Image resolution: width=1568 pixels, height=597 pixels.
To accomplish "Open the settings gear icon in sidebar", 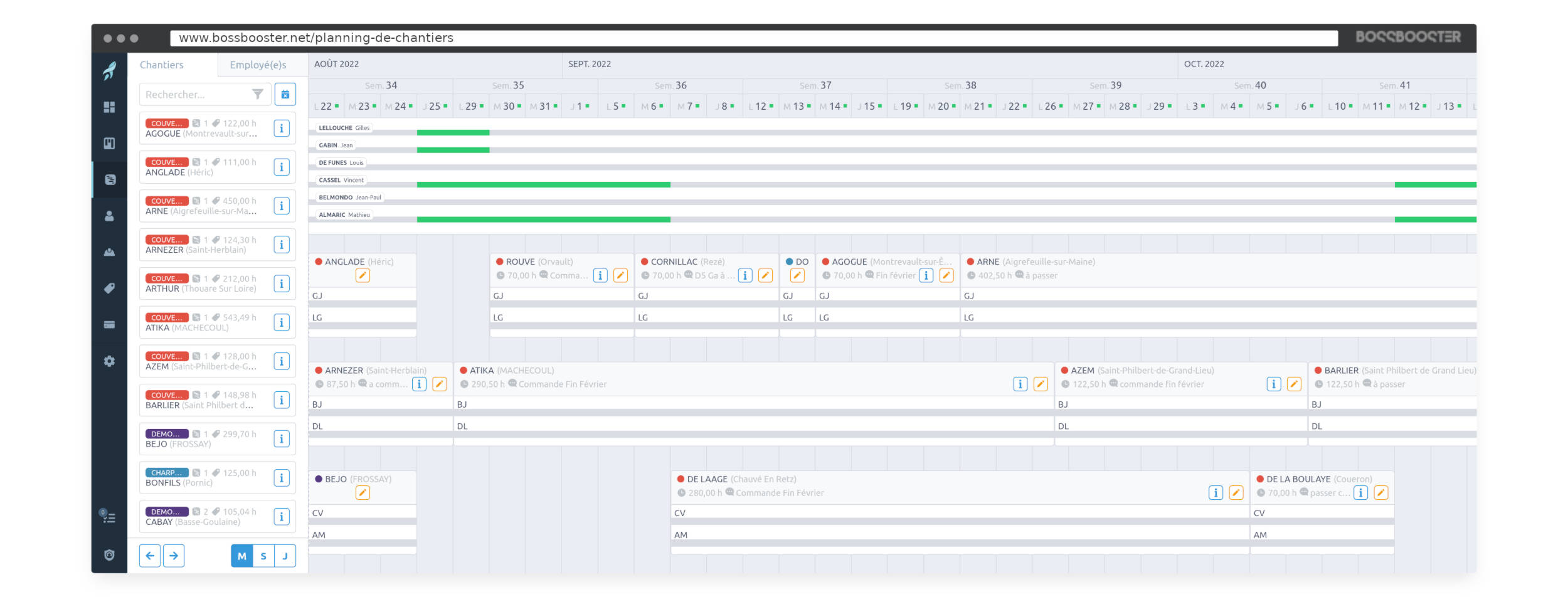I will [x=109, y=361].
